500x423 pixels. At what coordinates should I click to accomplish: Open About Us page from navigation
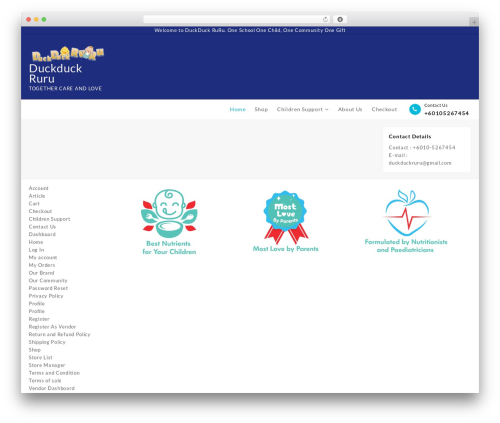350,109
